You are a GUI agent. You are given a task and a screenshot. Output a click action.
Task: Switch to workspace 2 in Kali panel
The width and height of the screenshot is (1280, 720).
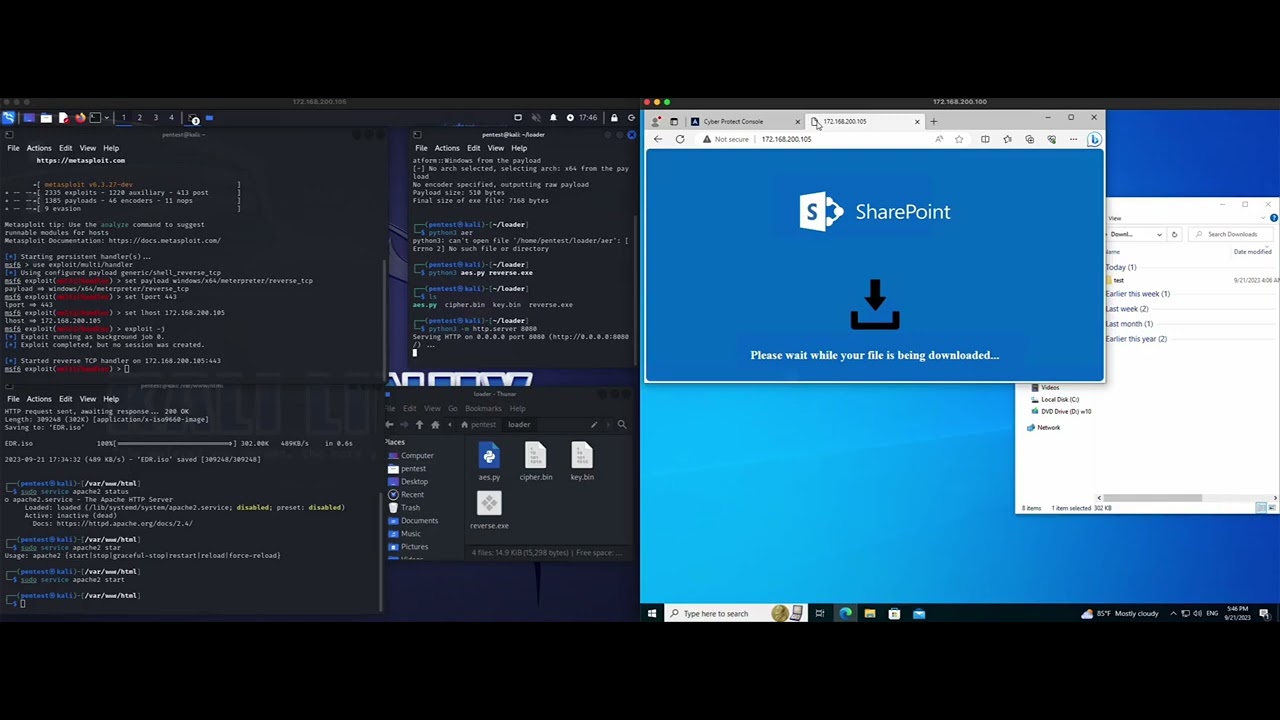click(x=139, y=118)
